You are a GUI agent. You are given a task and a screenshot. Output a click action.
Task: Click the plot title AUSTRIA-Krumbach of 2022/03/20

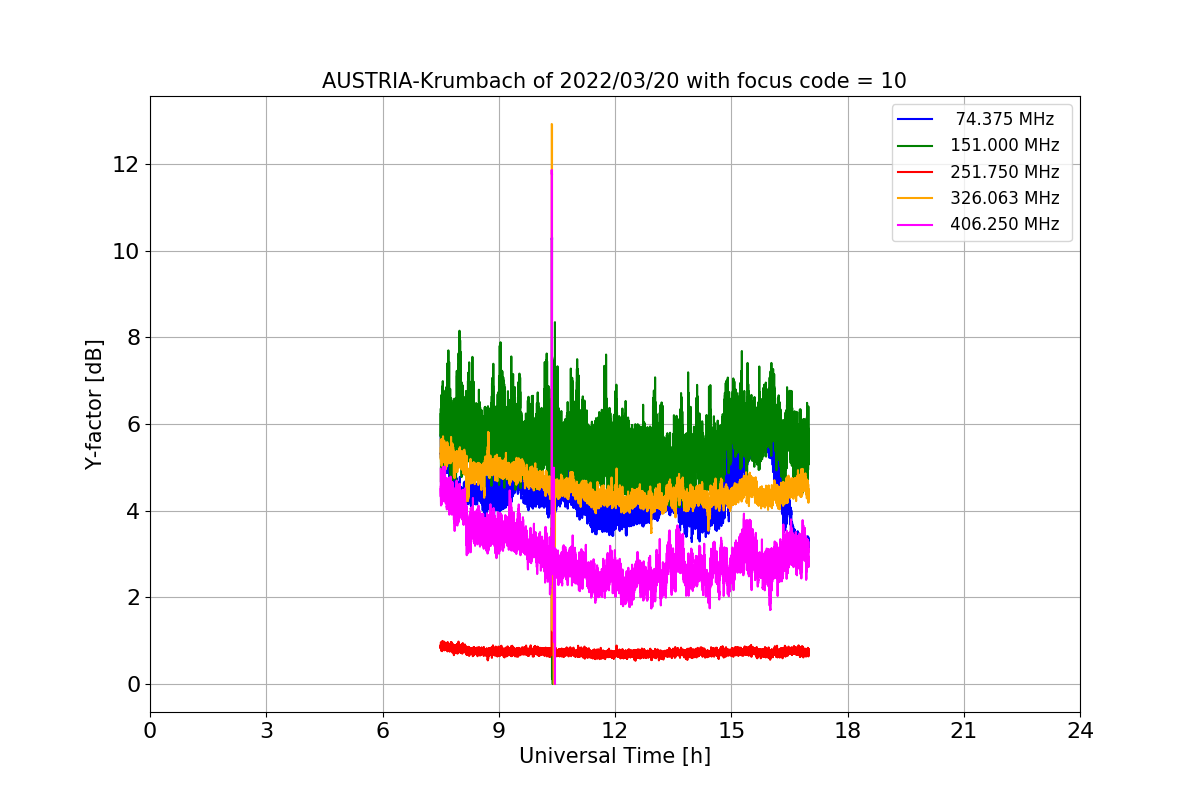coord(614,81)
